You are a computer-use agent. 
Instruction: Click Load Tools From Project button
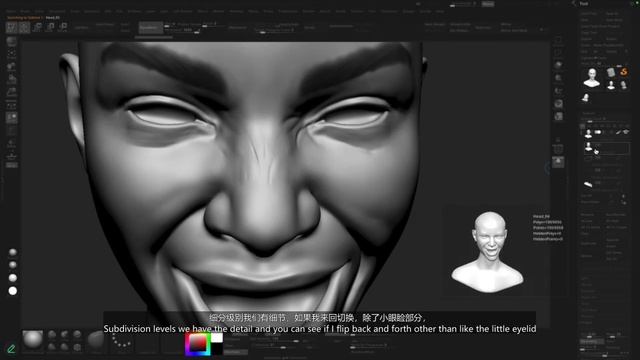[600, 26]
